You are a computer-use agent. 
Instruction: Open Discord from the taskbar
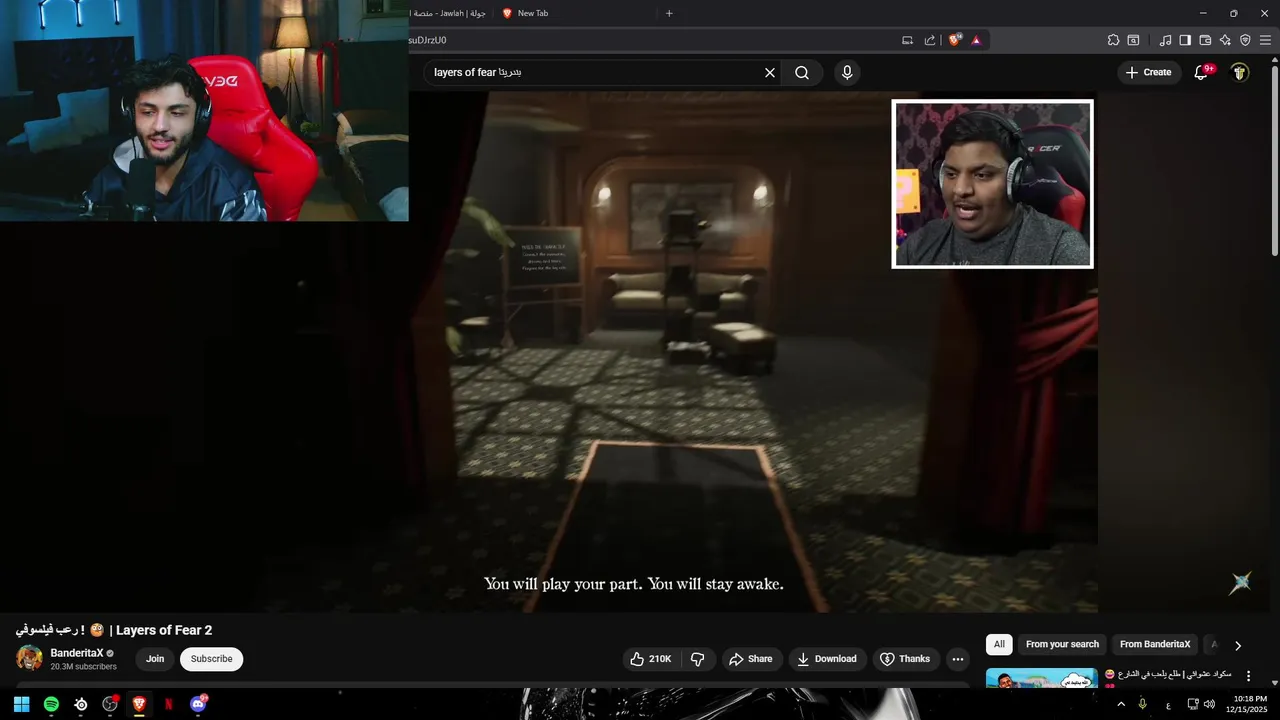198,704
